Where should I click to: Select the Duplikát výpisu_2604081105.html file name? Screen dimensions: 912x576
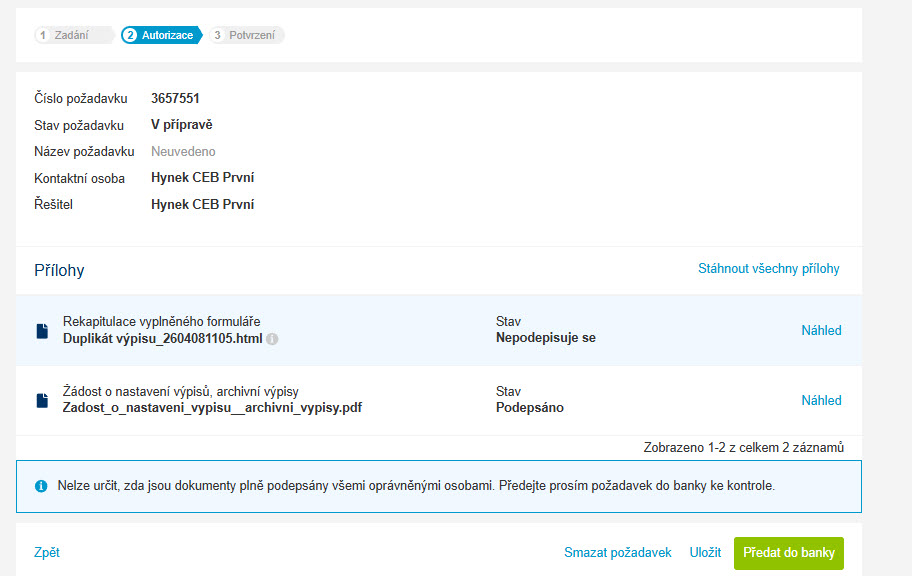pyautogui.click(x=163, y=339)
